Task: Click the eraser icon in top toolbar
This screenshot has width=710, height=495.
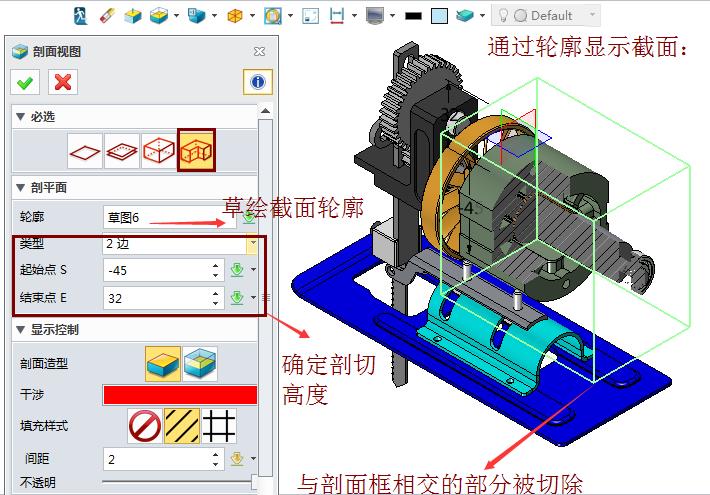Action: click(x=108, y=15)
